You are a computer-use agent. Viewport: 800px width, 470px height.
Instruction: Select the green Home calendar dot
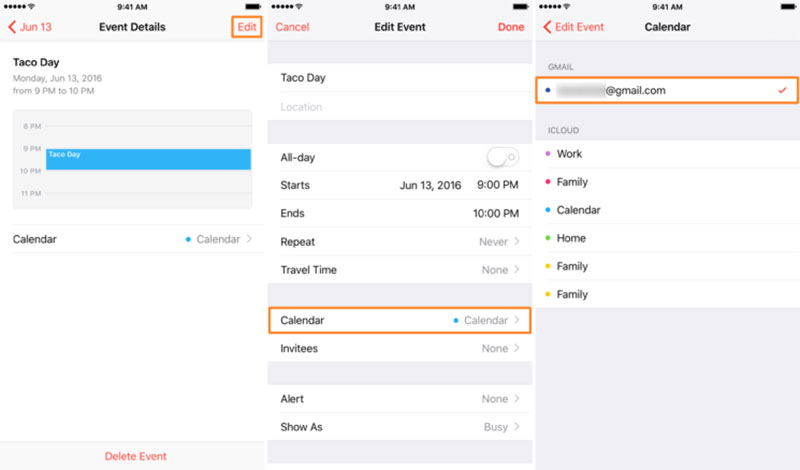[547, 238]
